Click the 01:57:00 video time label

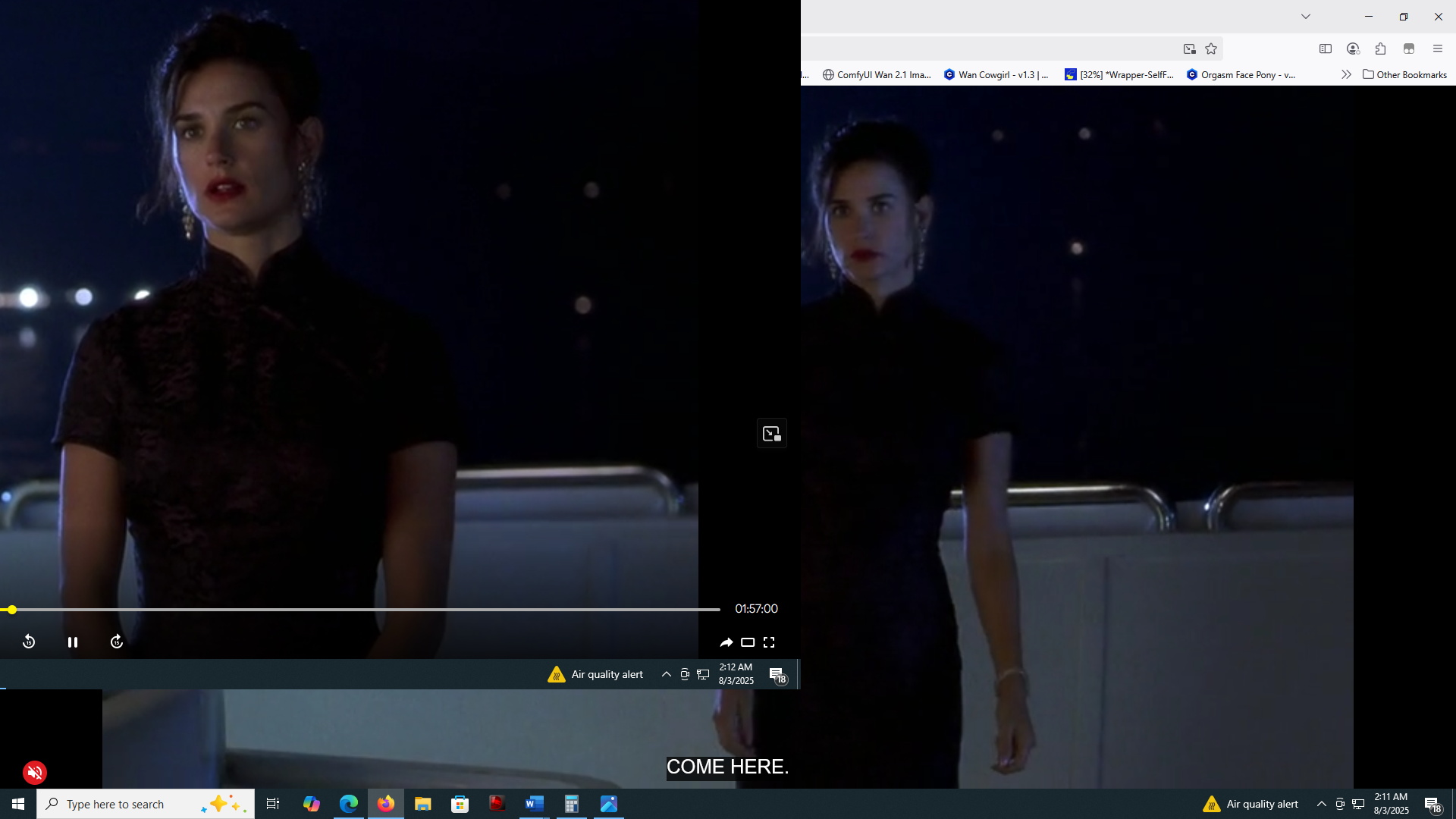756,609
